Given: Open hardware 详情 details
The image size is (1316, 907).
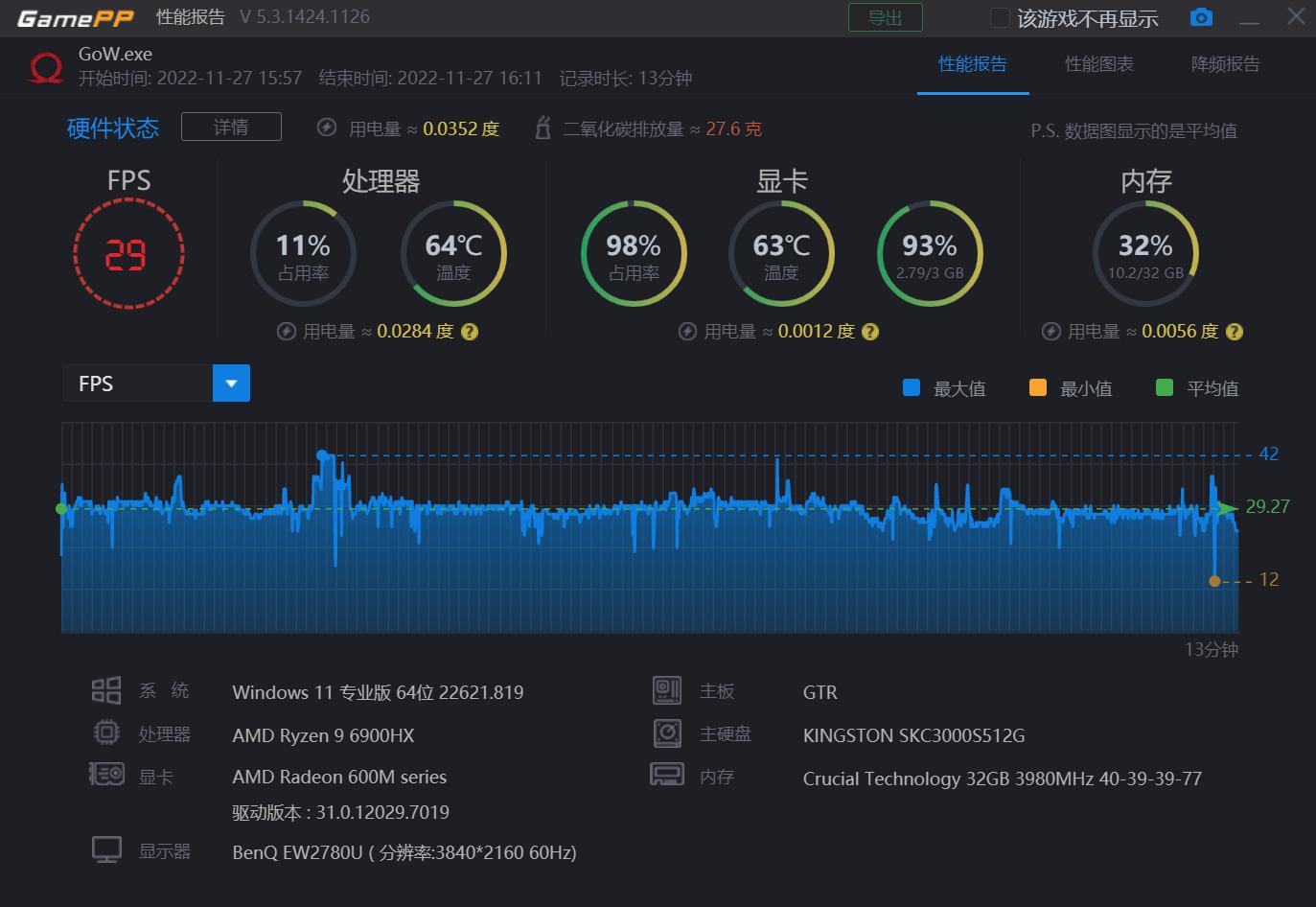Looking at the screenshot, I should pos(230,126).
